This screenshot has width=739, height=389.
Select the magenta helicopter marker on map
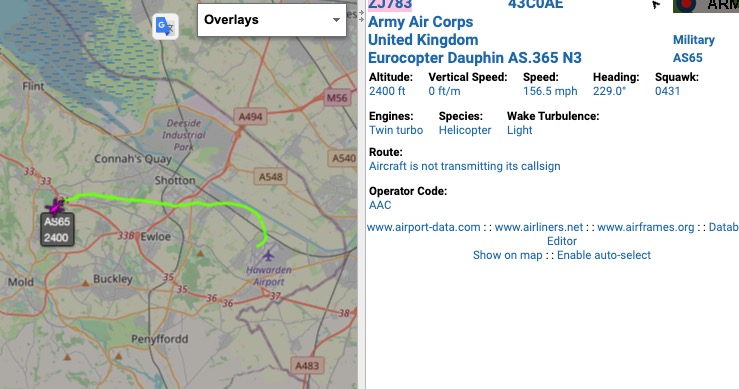56,206
